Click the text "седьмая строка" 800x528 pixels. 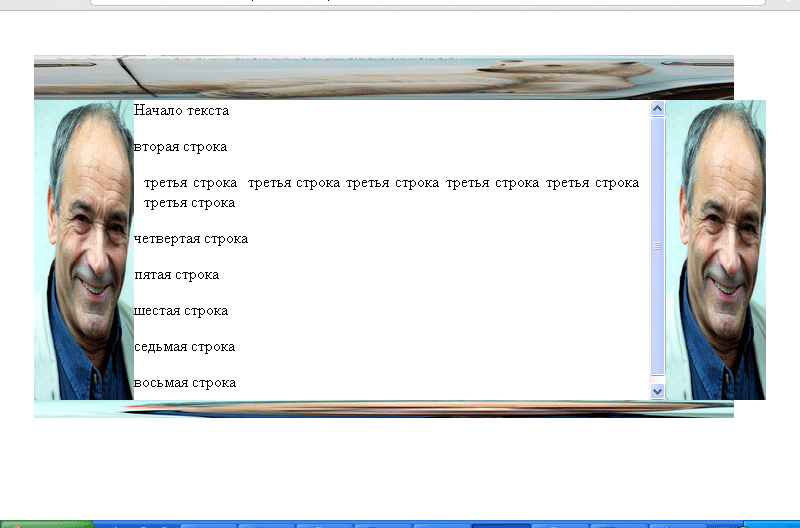184,347
